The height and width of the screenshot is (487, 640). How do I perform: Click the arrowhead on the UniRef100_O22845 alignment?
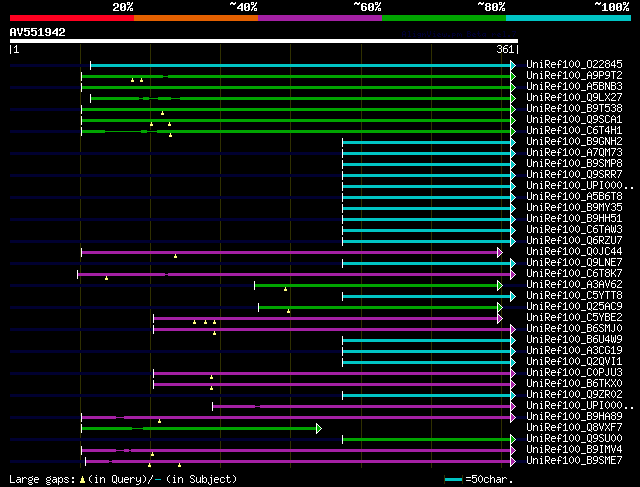[513, 65]
